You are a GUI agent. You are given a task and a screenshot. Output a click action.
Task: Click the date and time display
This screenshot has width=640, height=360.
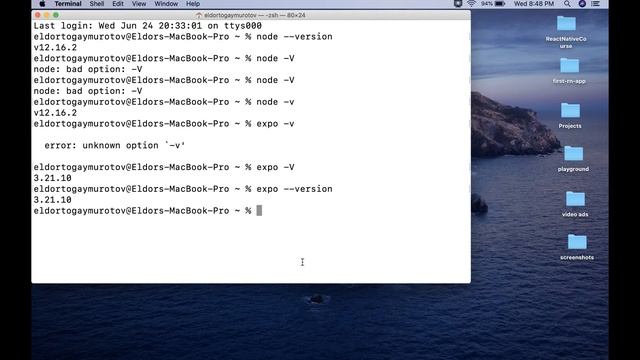pos(534,4)
